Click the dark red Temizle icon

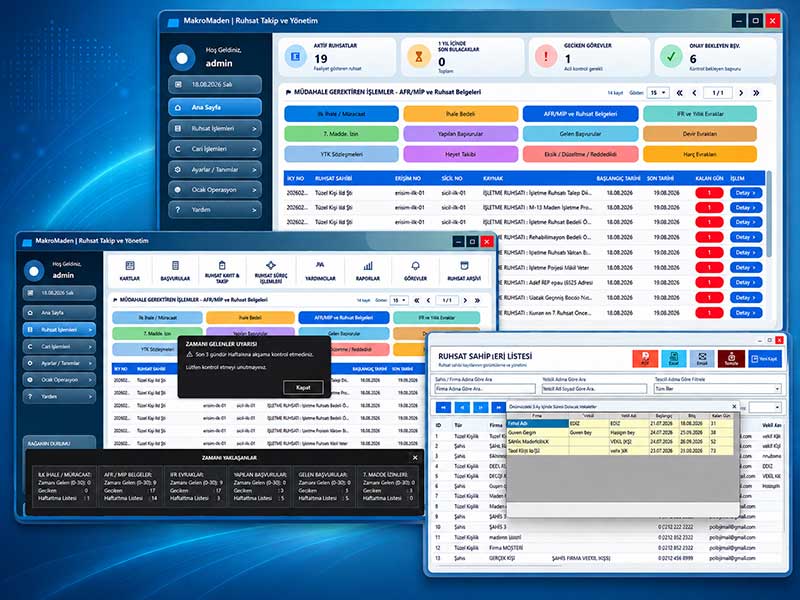pyautogui.click(x=731, y=359)
